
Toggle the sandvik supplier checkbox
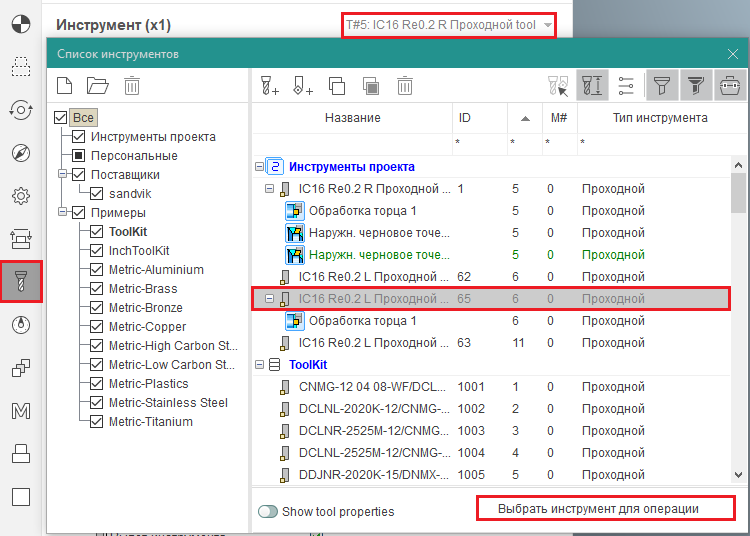[97, 194]
